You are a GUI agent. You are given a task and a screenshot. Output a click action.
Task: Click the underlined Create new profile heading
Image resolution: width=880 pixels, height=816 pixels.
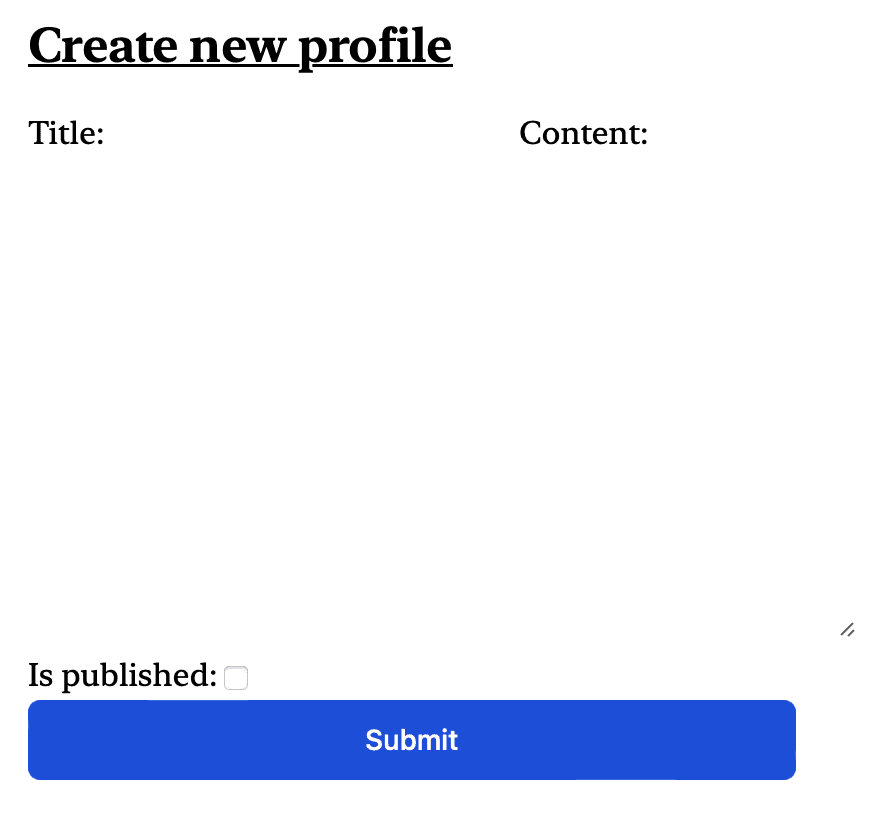(x=240, y=45)
